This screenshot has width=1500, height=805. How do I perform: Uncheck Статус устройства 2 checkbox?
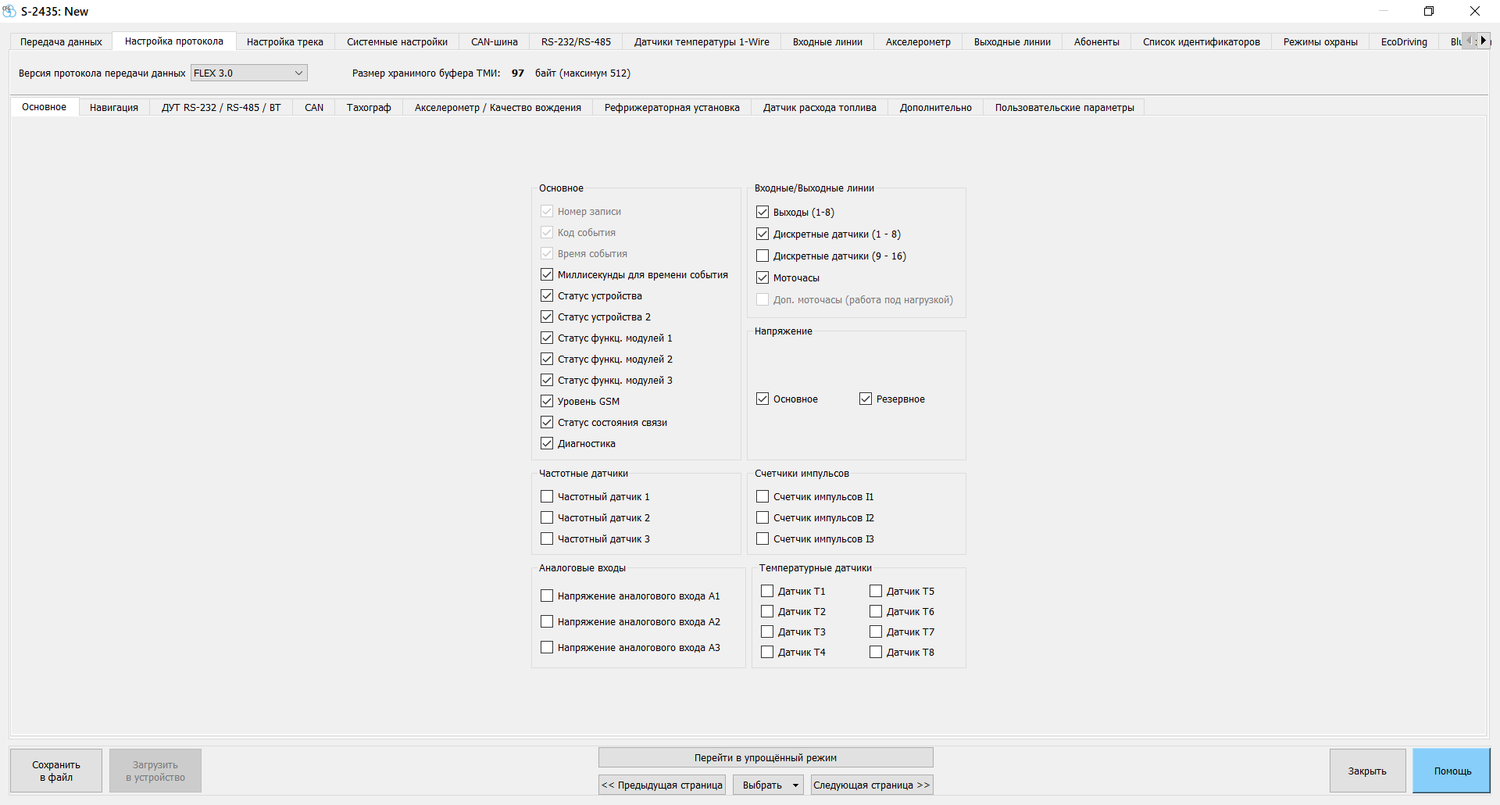tap(546, 317)
